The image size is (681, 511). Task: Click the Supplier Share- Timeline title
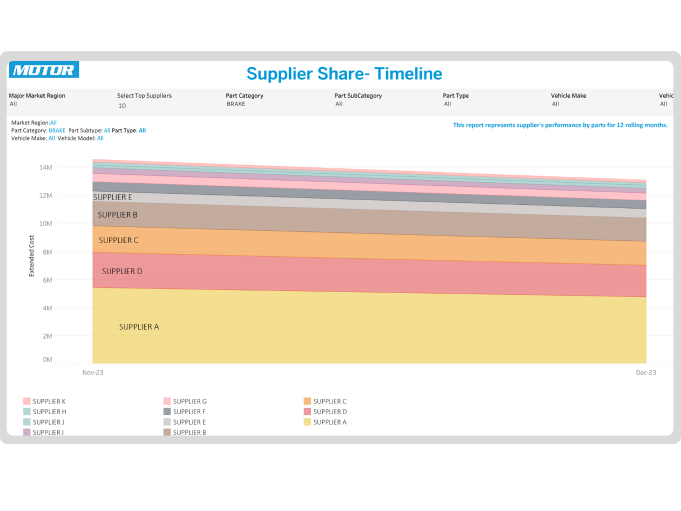[344, 74]
